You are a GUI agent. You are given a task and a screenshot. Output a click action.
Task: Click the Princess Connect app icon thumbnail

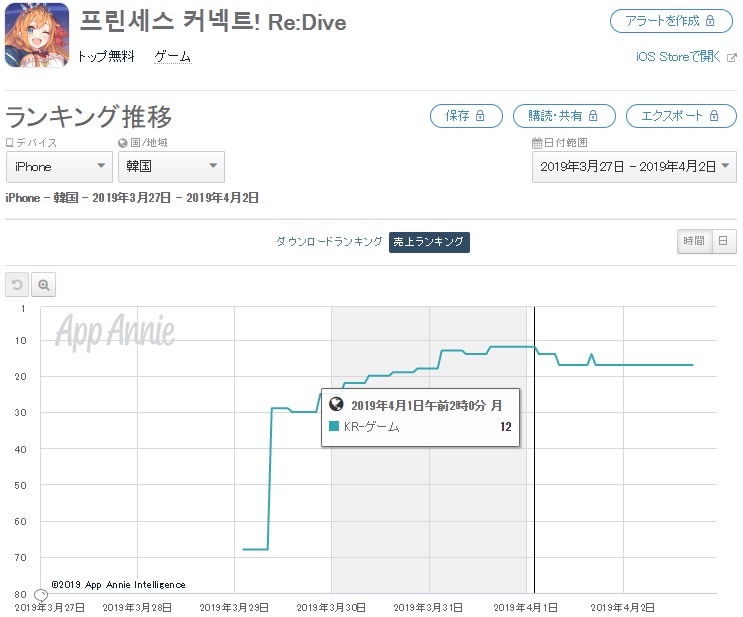click(37, 35)
